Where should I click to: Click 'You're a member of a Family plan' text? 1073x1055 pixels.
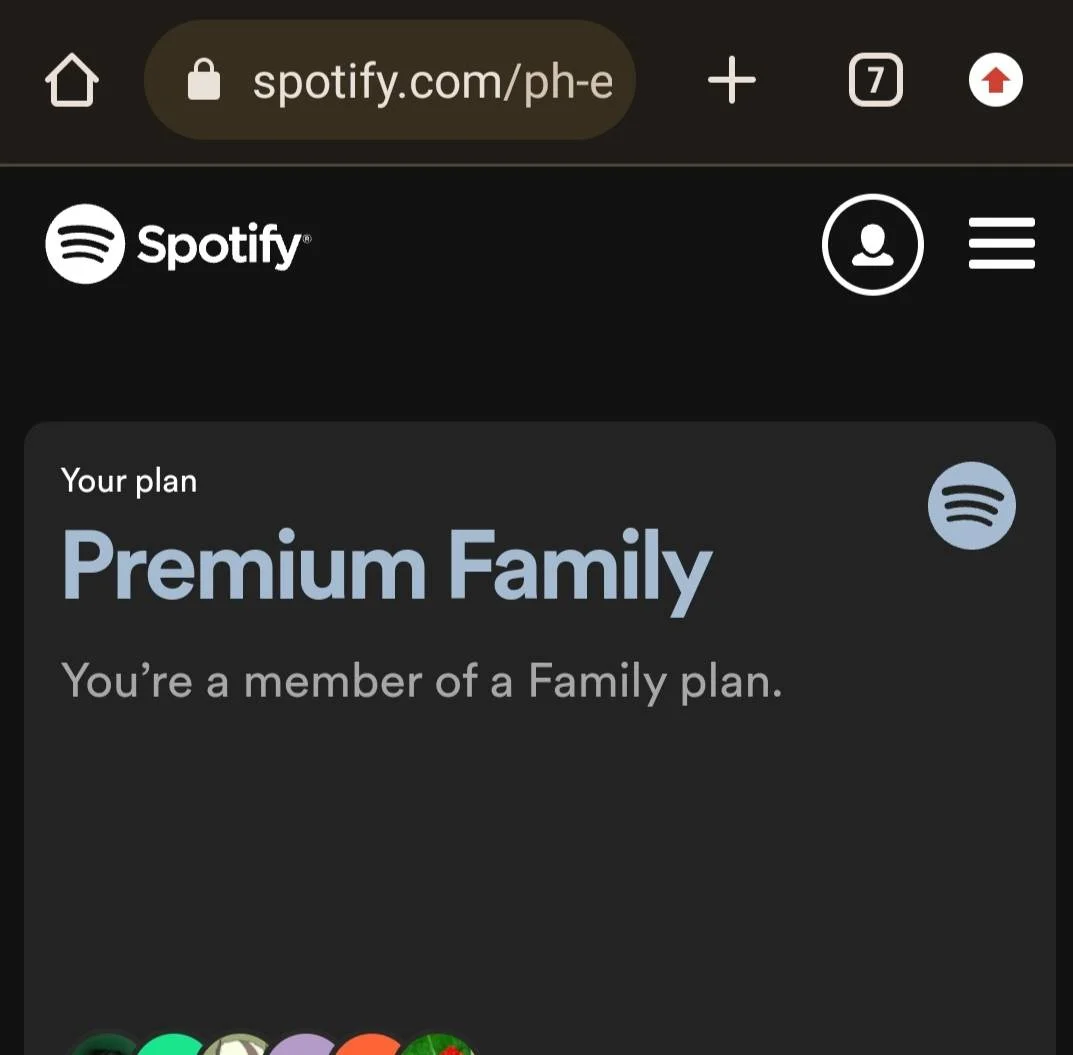coord(422,681)
